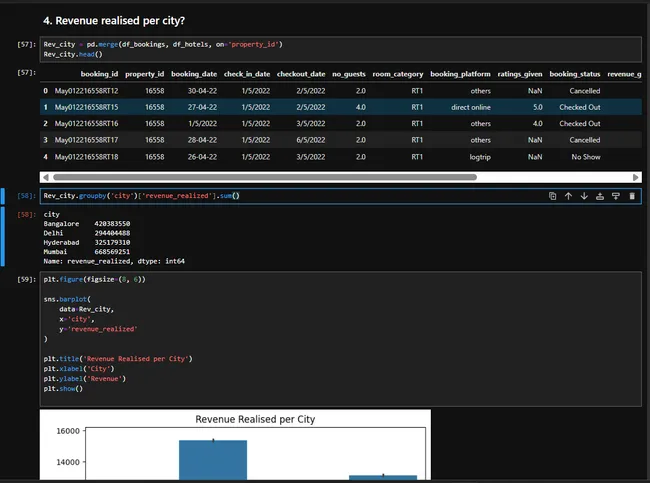This screenshot has width=650, height=483.
Task: Click the cell 59 execution prompt
Action: pyautogui.click(x=27, y=279)
